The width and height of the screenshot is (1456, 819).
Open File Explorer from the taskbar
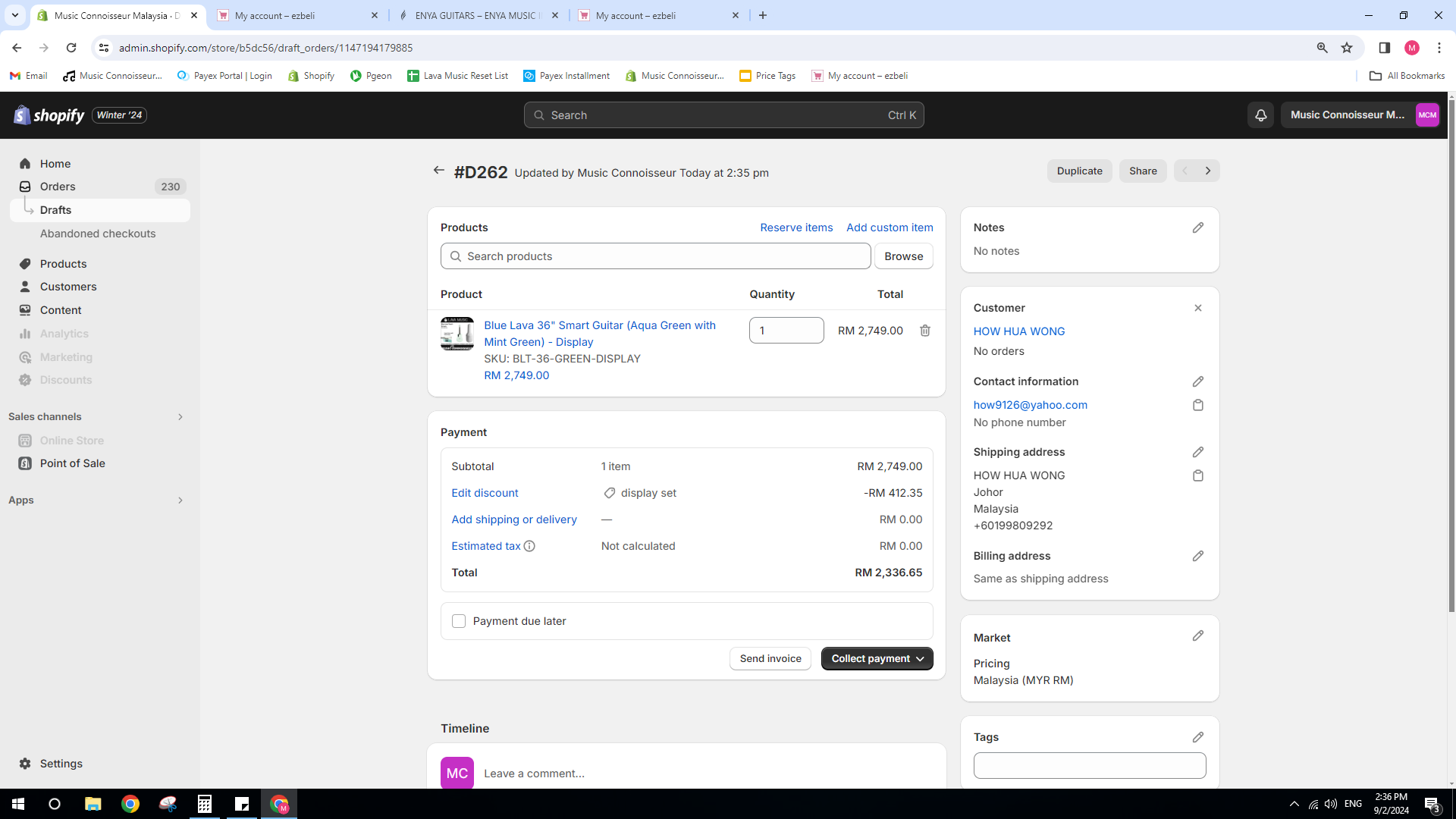(93, 804)
